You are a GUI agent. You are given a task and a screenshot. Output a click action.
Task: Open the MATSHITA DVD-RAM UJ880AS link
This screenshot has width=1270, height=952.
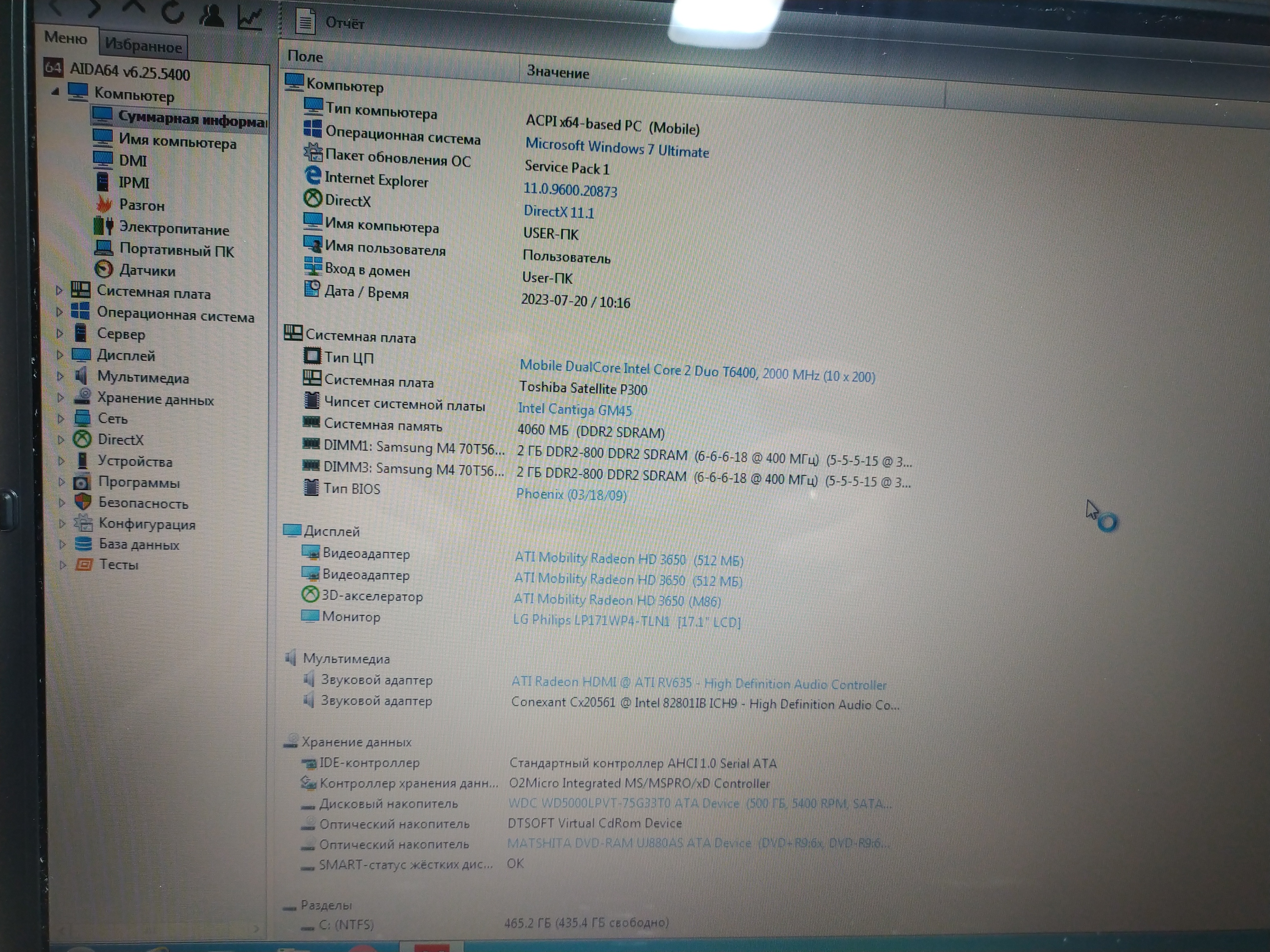click(x=698, y=843)
